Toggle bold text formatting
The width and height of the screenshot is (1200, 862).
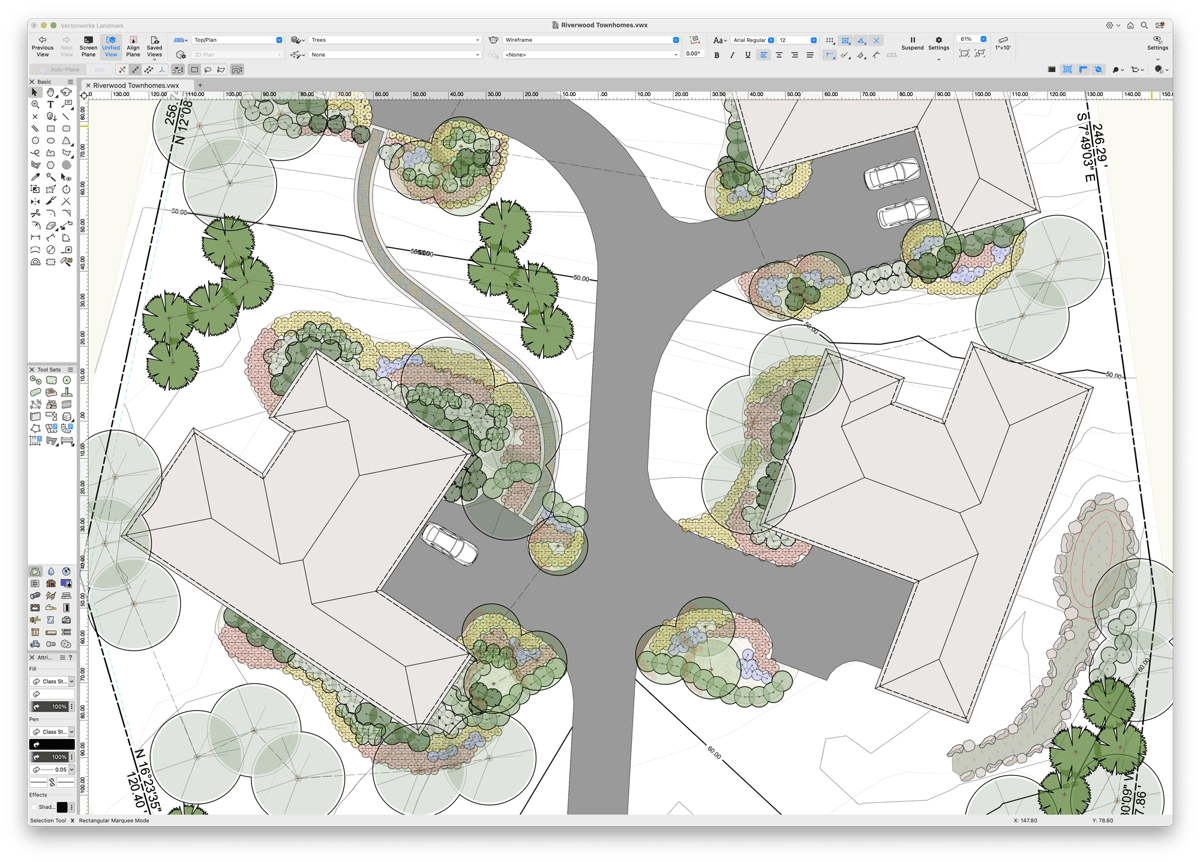716,54
